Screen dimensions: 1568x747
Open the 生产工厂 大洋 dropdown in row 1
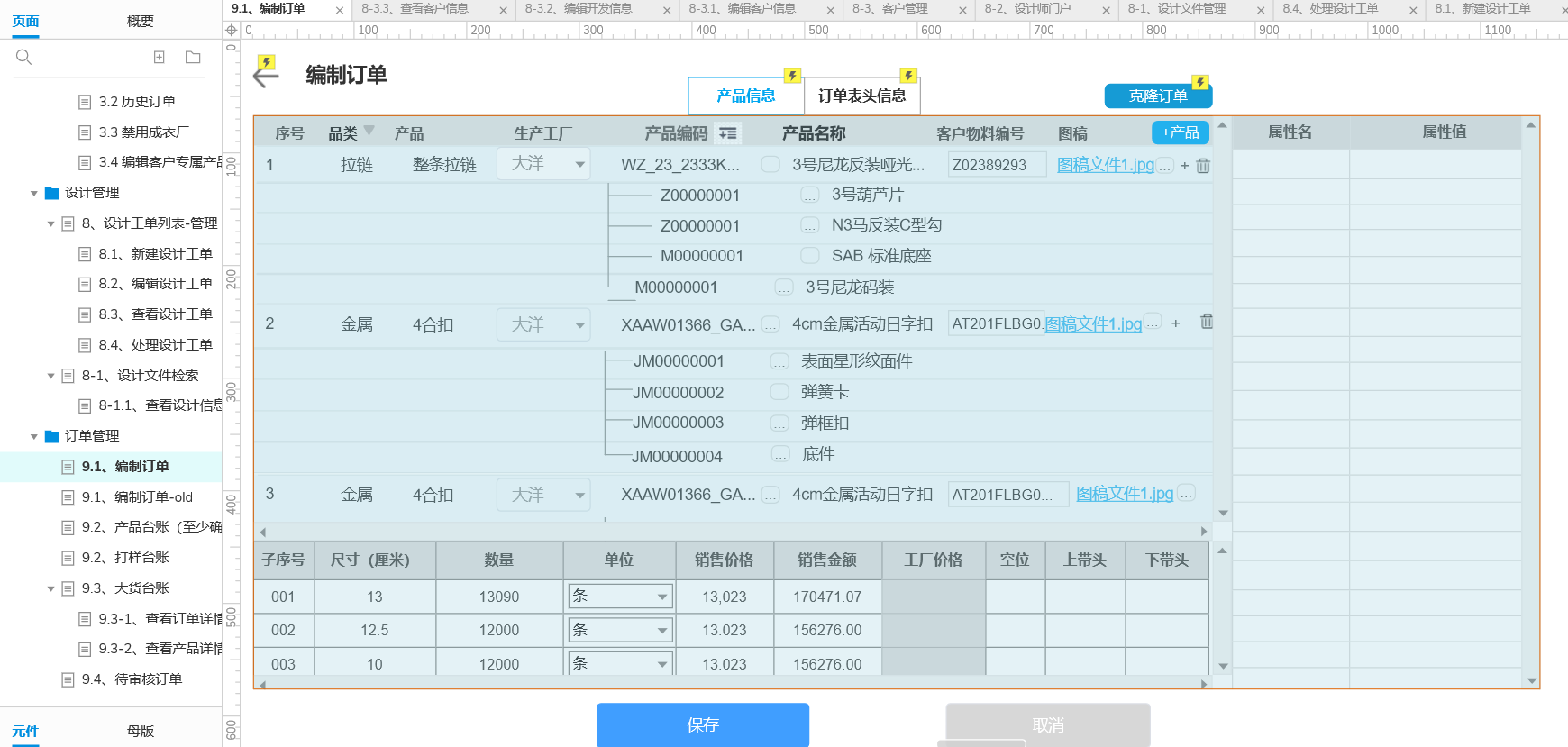pos(543,164)
